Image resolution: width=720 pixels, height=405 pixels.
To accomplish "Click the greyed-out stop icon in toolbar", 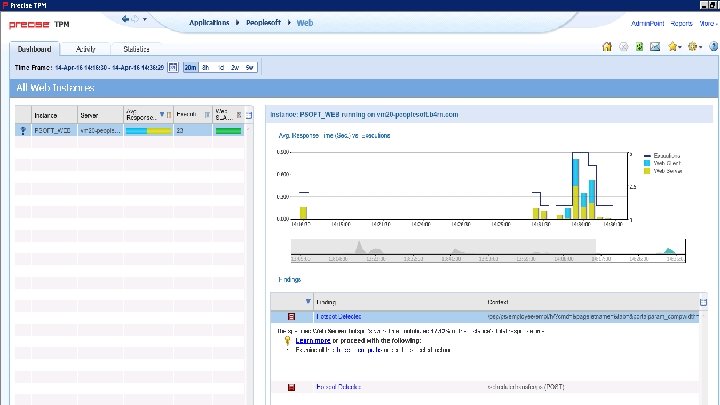I will tap(624, 46).
